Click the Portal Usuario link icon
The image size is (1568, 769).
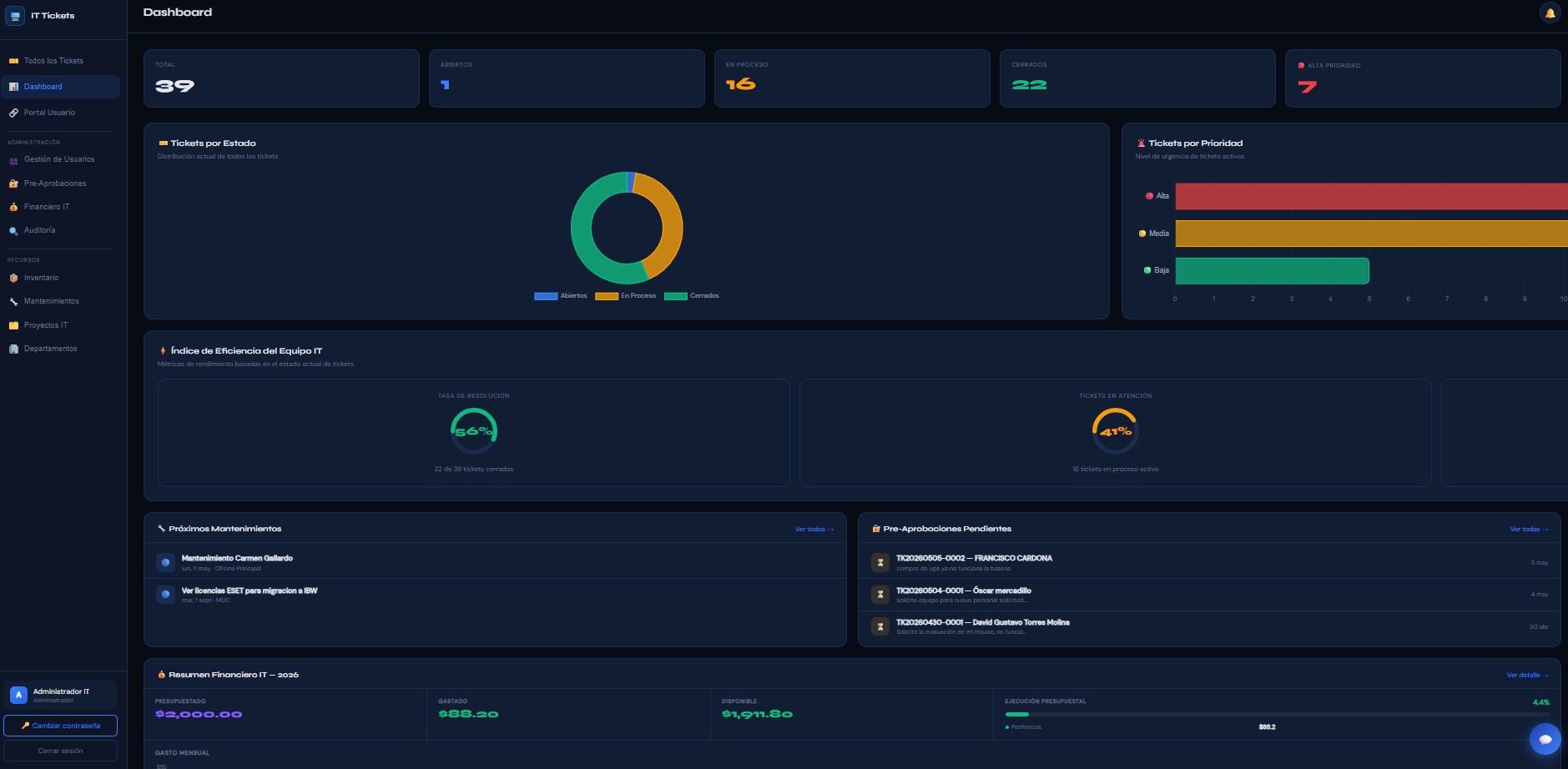pyautogui.click(x=13, y=113)
